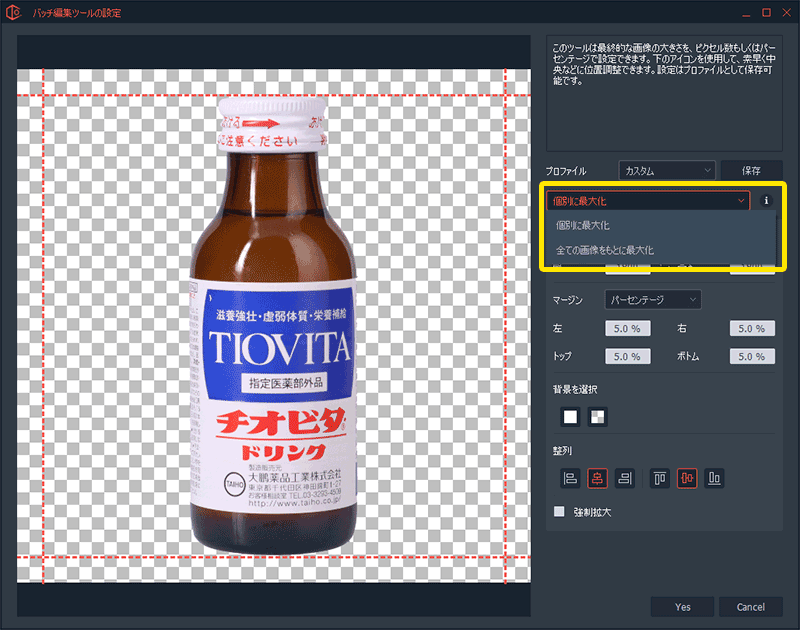Viewport: 800px width, 630px height.
Task: Select horizontal center alignment icon
Action: [x=597, y=478]
